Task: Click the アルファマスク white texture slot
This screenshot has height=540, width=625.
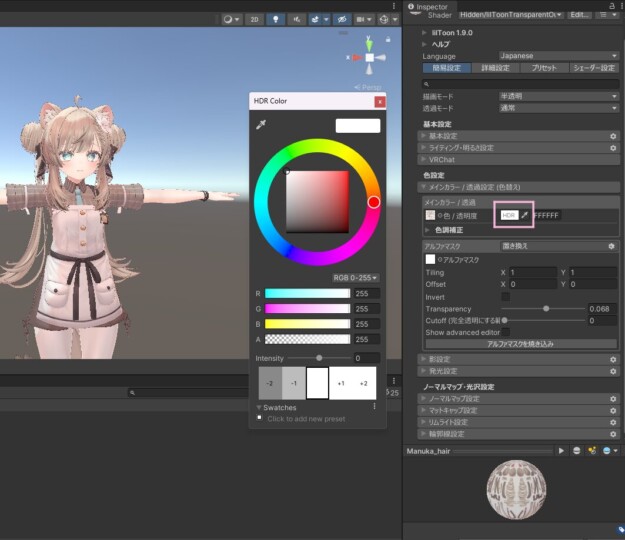Action: point(430,259)
